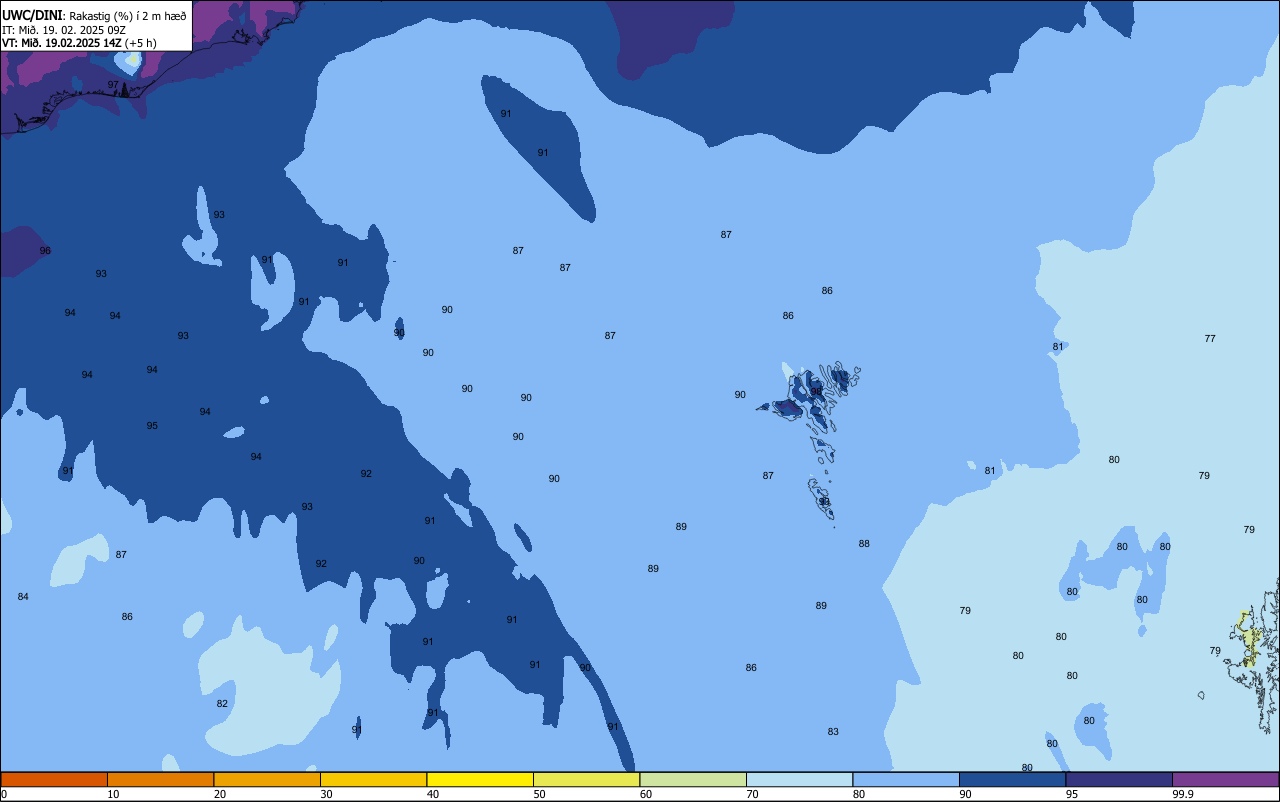Pick the bright yellow 40–50 legend swatch
The image size is (1280, 802).
(x=480, y=779)
